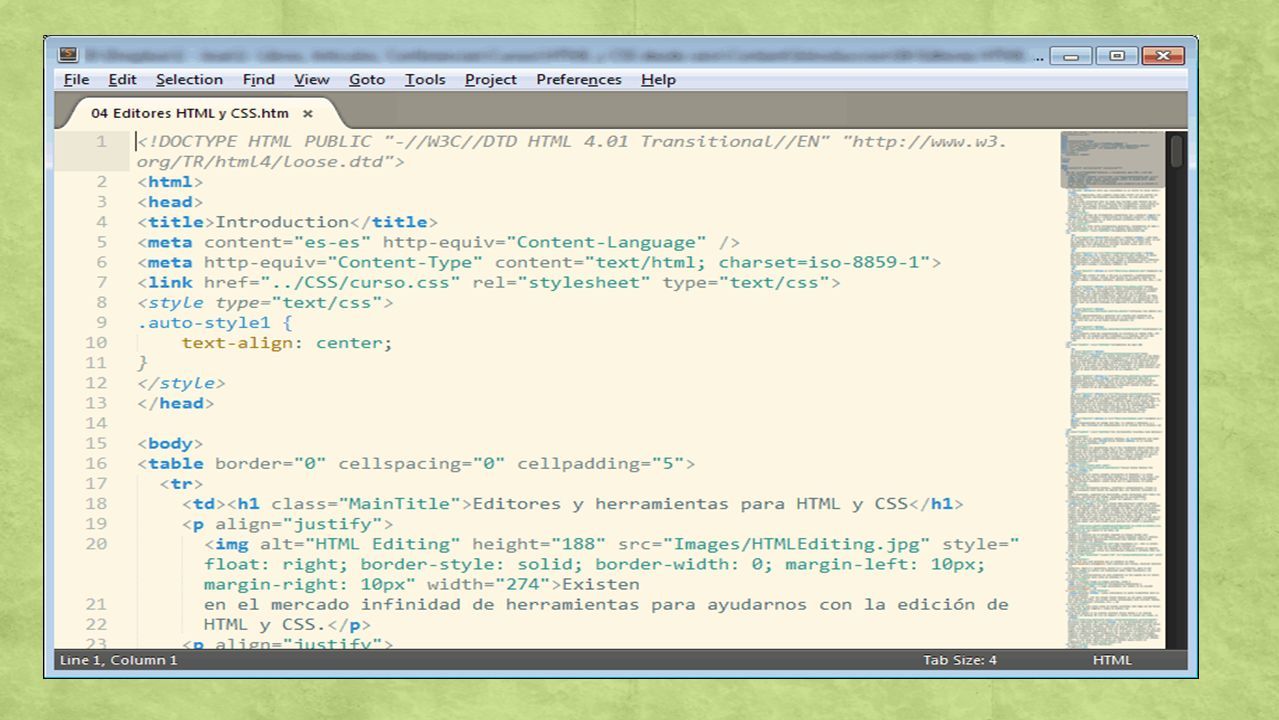Click the word Introduction in the title tag
This screenshot has height=720, width=1279.
[281, 222]
